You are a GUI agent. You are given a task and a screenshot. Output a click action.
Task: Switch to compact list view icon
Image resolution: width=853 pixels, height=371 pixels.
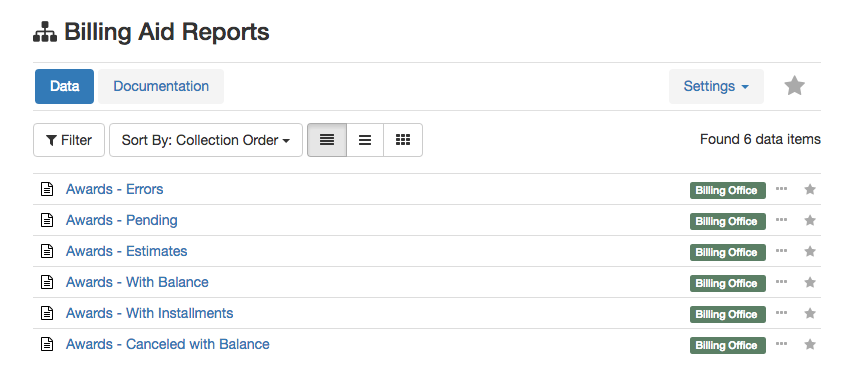coord(365,140)
